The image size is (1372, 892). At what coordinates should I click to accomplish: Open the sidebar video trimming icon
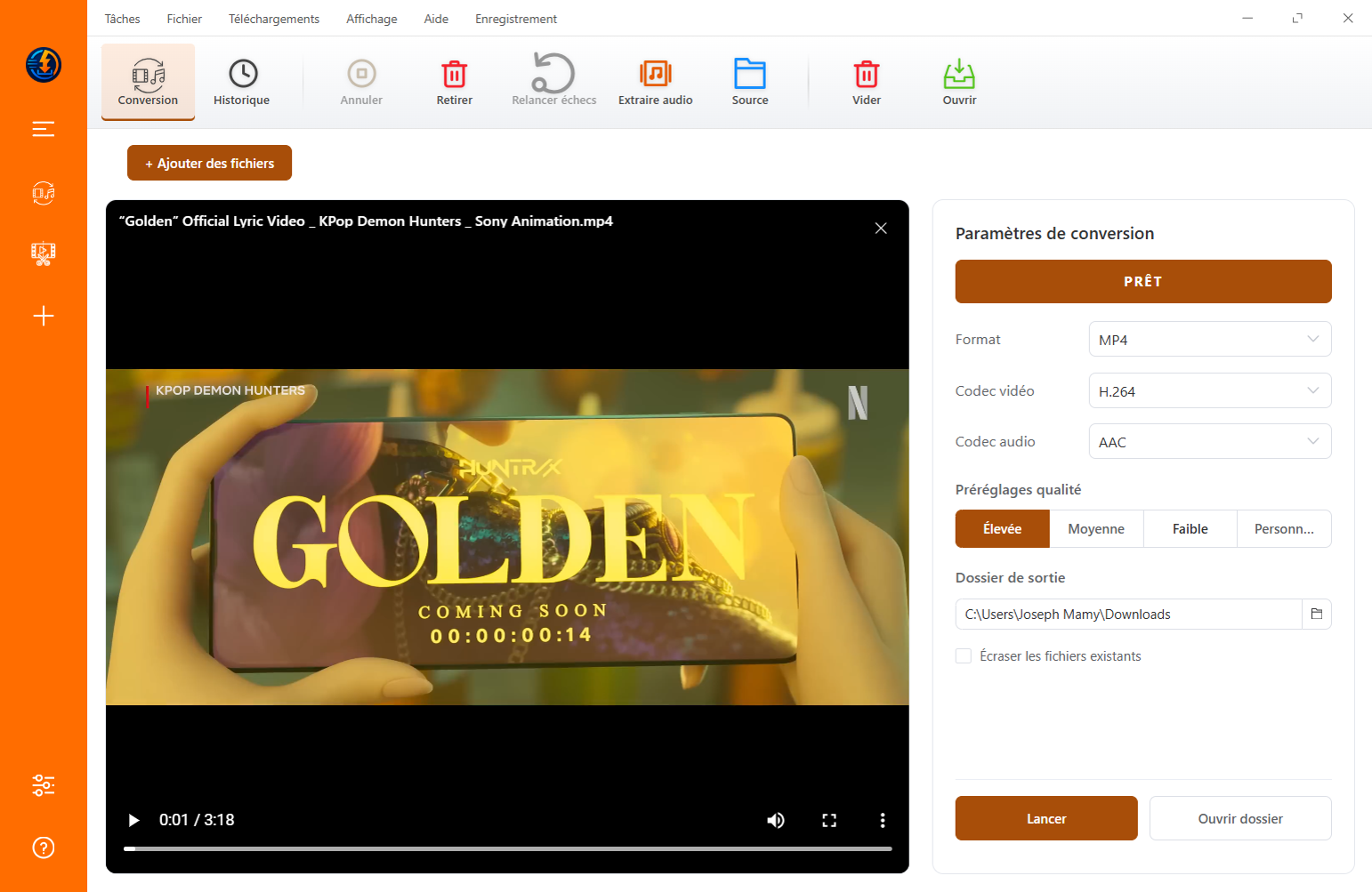pos(44,254)
